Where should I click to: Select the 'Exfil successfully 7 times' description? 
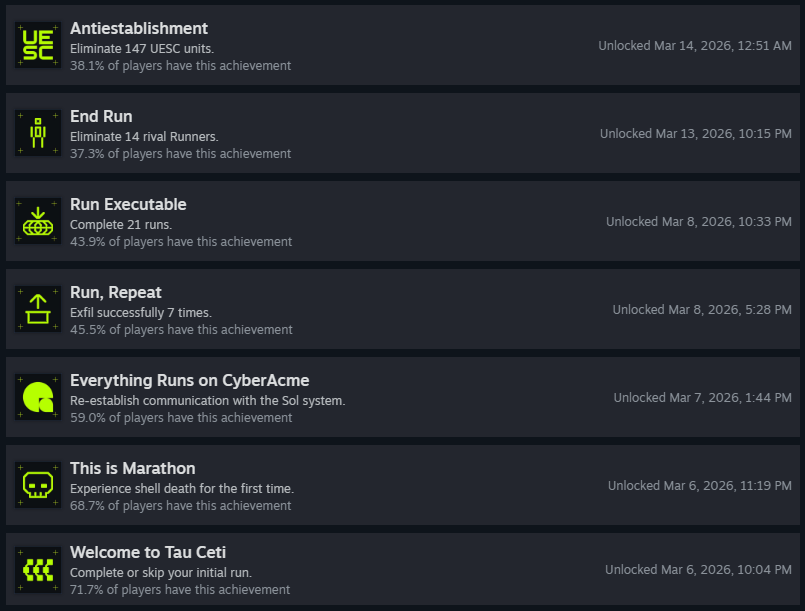tap(141, 313)
